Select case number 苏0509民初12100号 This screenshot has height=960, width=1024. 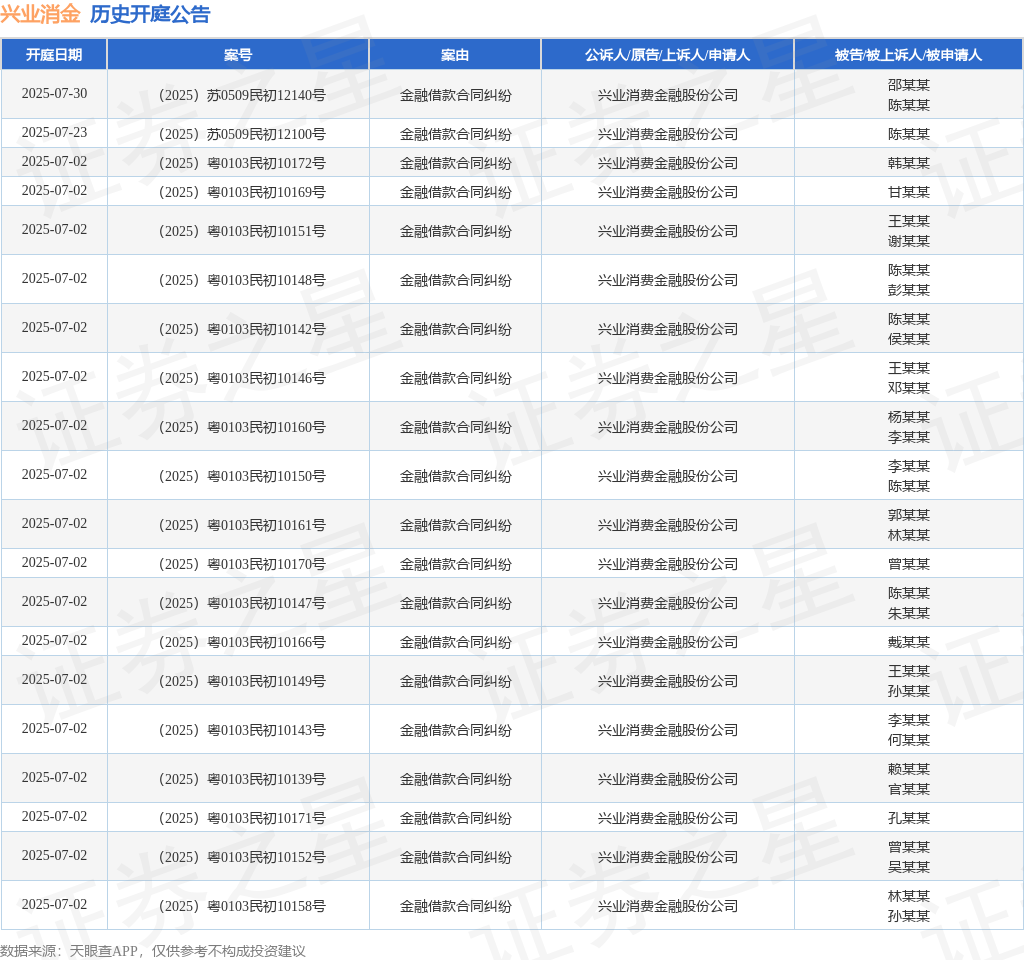pos(242,135)
